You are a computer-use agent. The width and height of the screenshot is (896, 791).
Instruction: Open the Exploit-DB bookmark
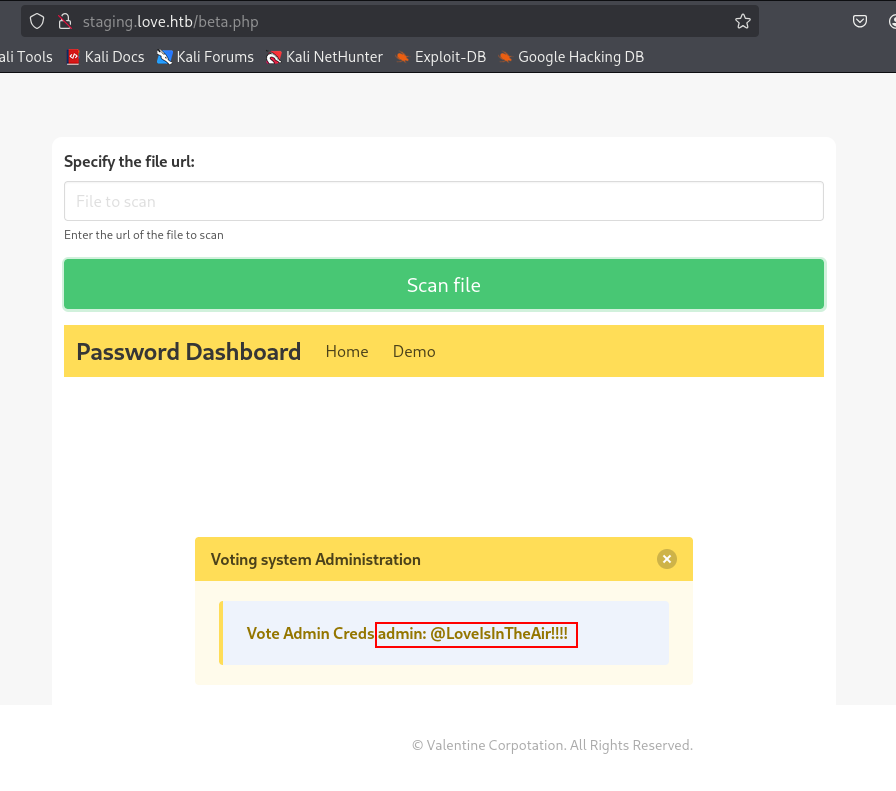coord(441,57)
